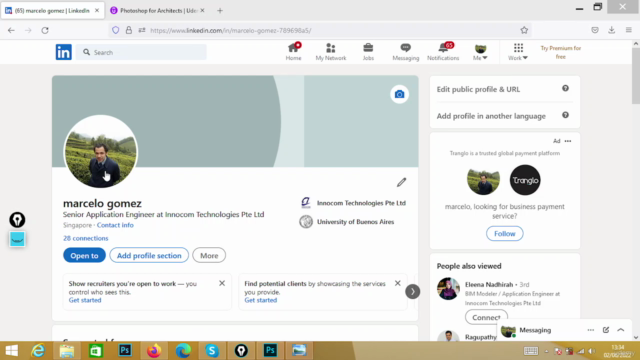Click the shield tracking protection icon
This screenshot has width=640, height=360.
pyautogui.click(x=116, y=30)
